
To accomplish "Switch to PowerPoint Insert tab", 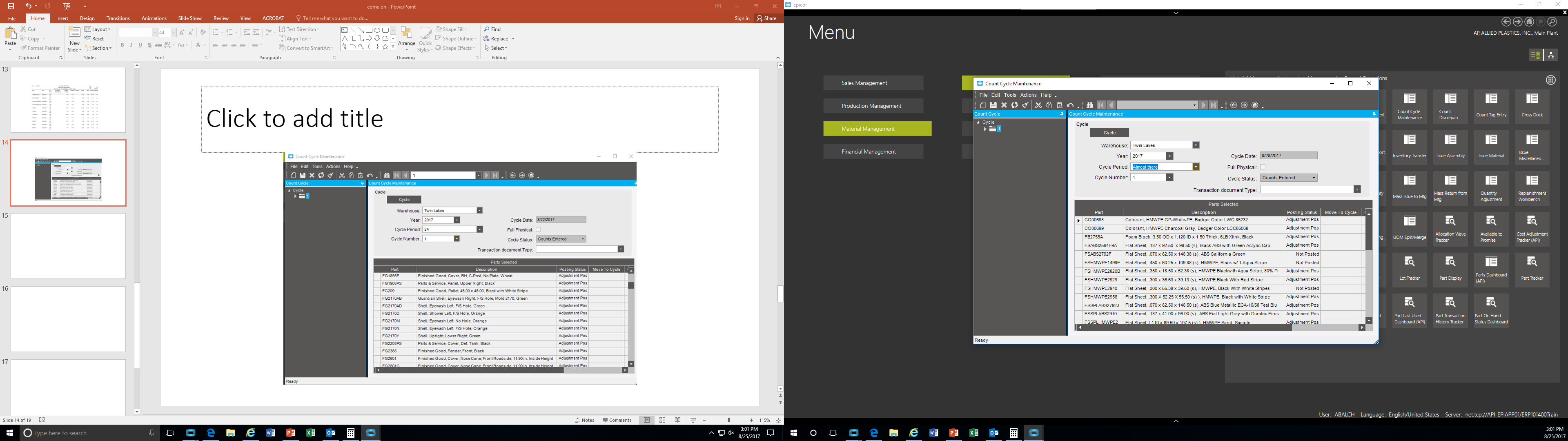I will coord(62,18).
